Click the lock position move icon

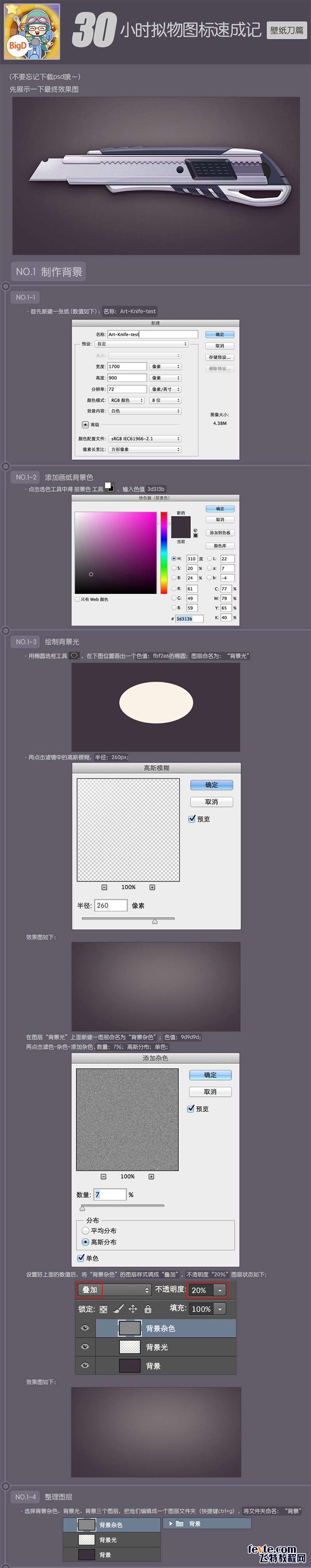(x=133, y=1309)
